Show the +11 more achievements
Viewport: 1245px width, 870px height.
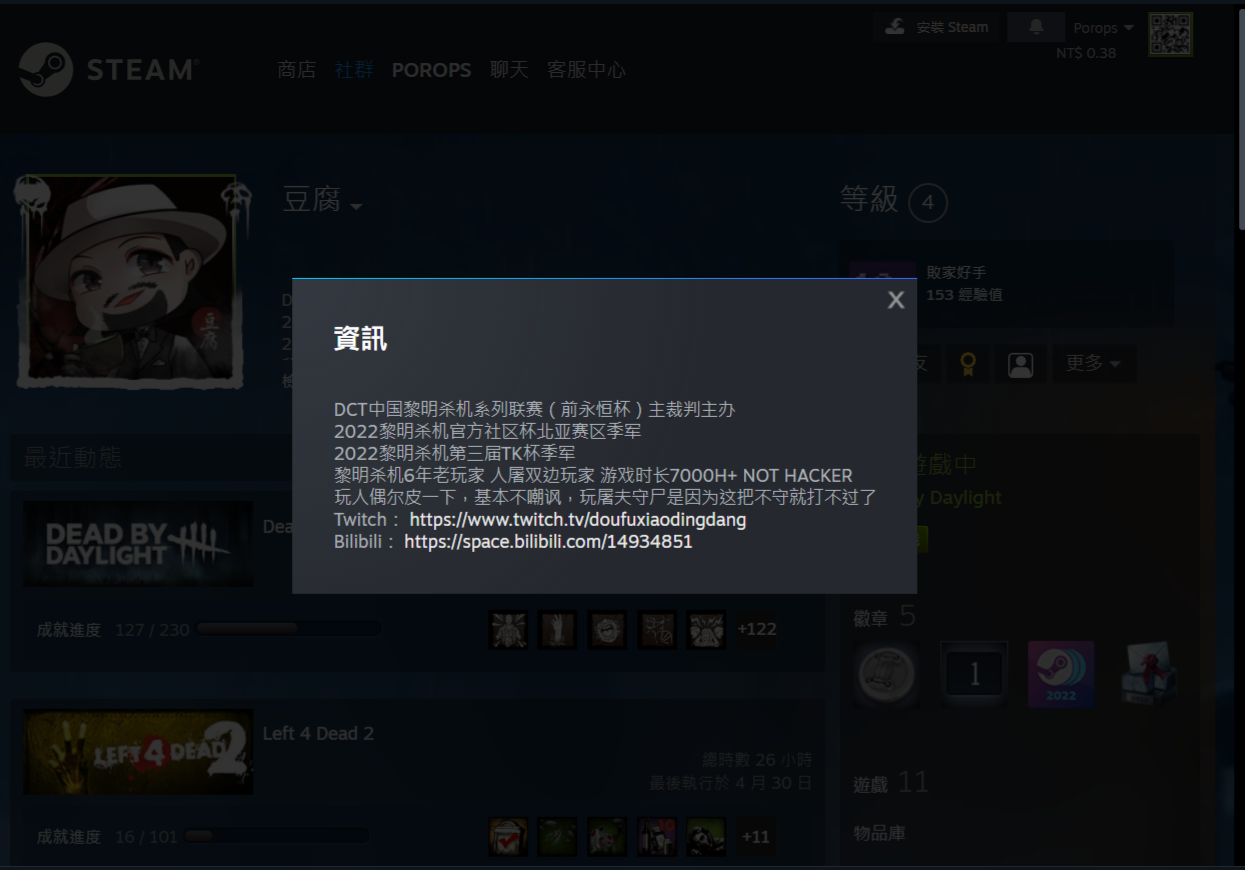click(x=755, y=836)
